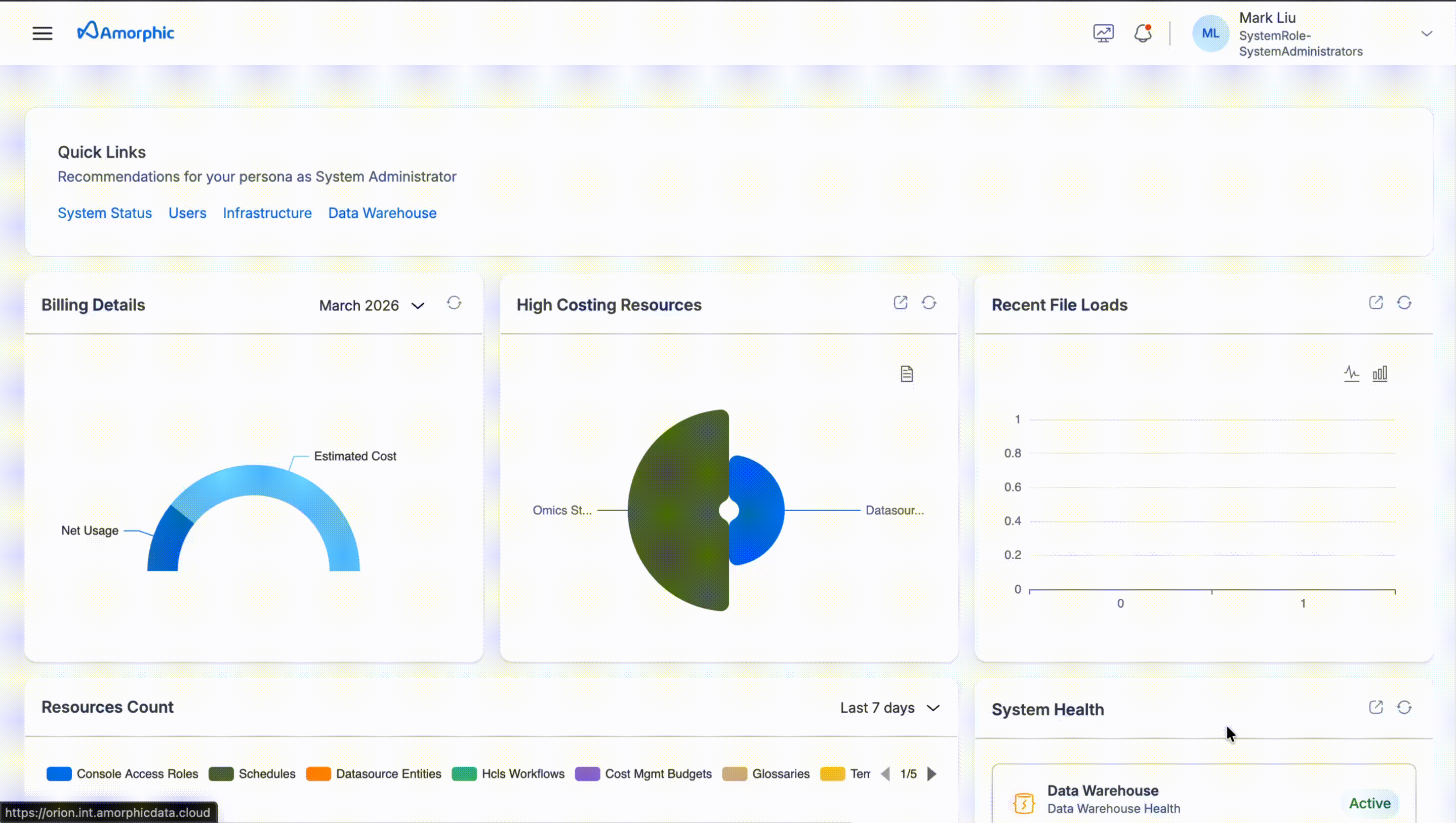This screenshot has width=1456, height=823.
Task: Open System Health details via external icon
Action: (1376, 707)
